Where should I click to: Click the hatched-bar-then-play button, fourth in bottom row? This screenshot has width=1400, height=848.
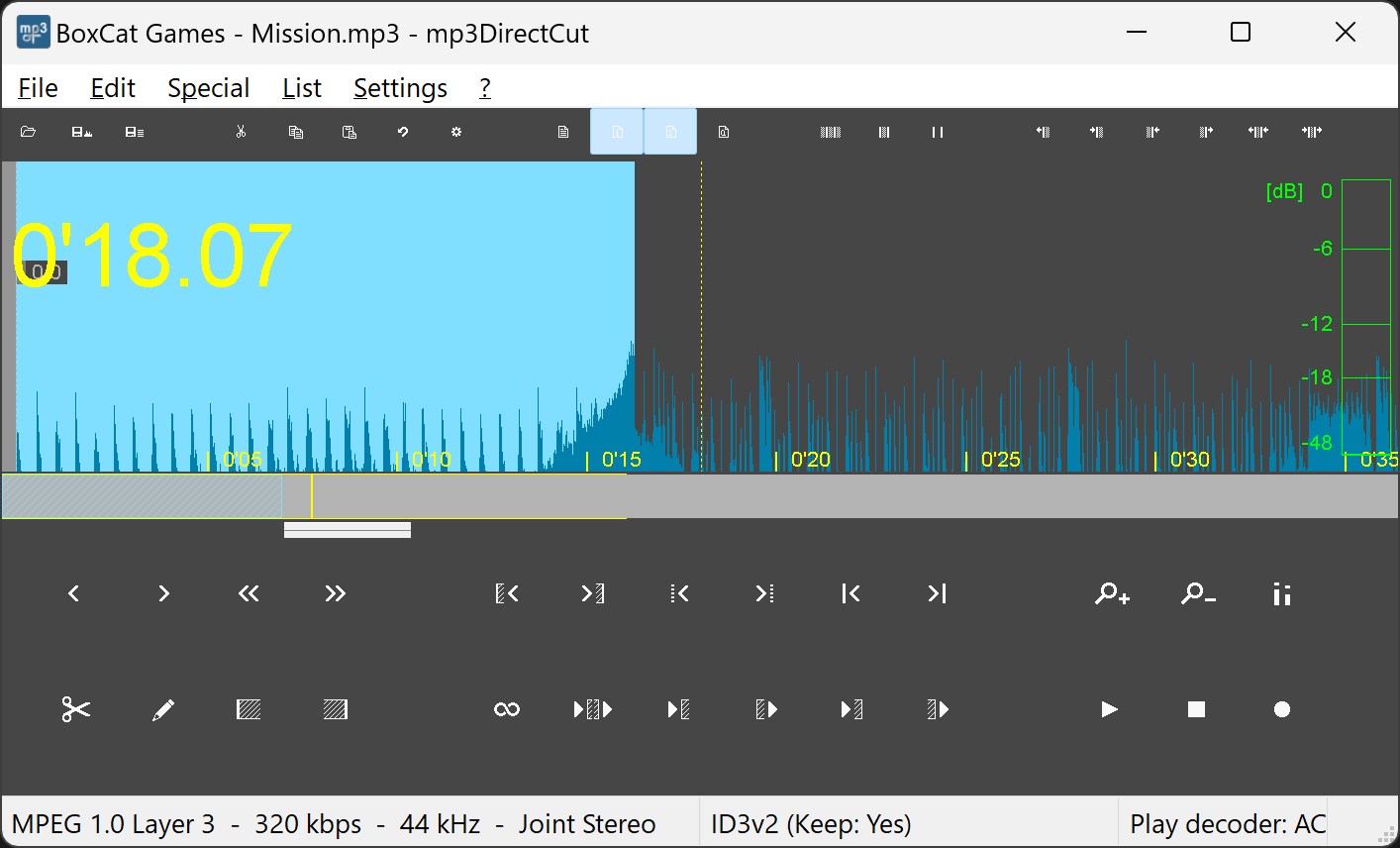click(x=765, y=709)
